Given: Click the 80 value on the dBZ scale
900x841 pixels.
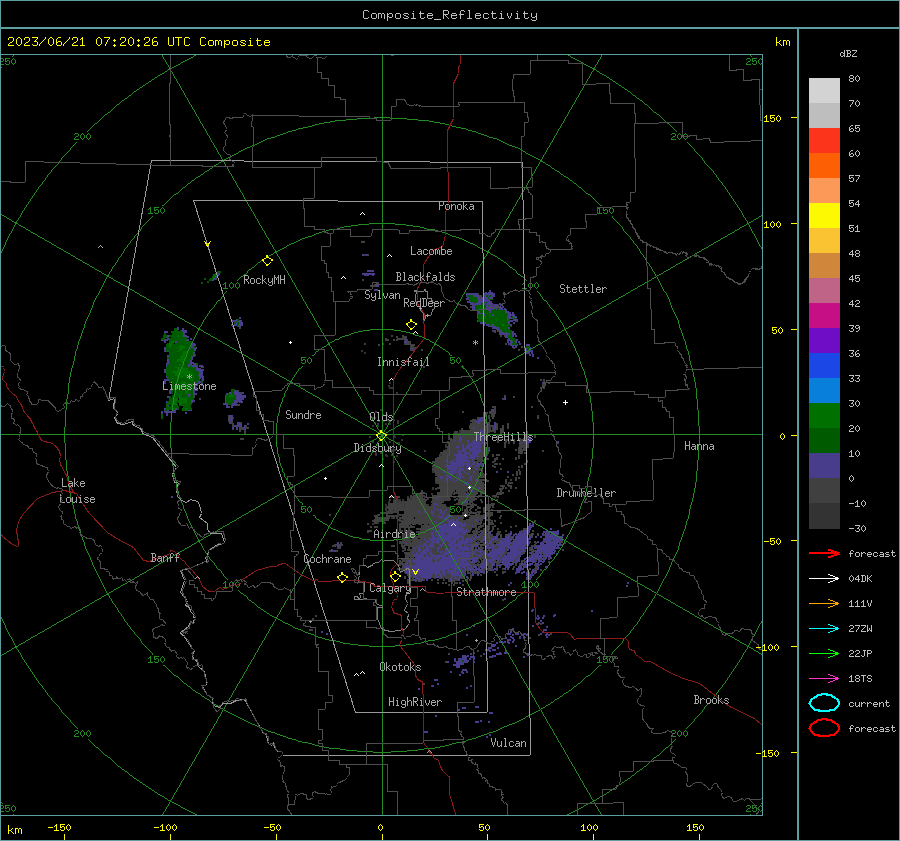Looking at the screenshot, I should coord(854,79).
